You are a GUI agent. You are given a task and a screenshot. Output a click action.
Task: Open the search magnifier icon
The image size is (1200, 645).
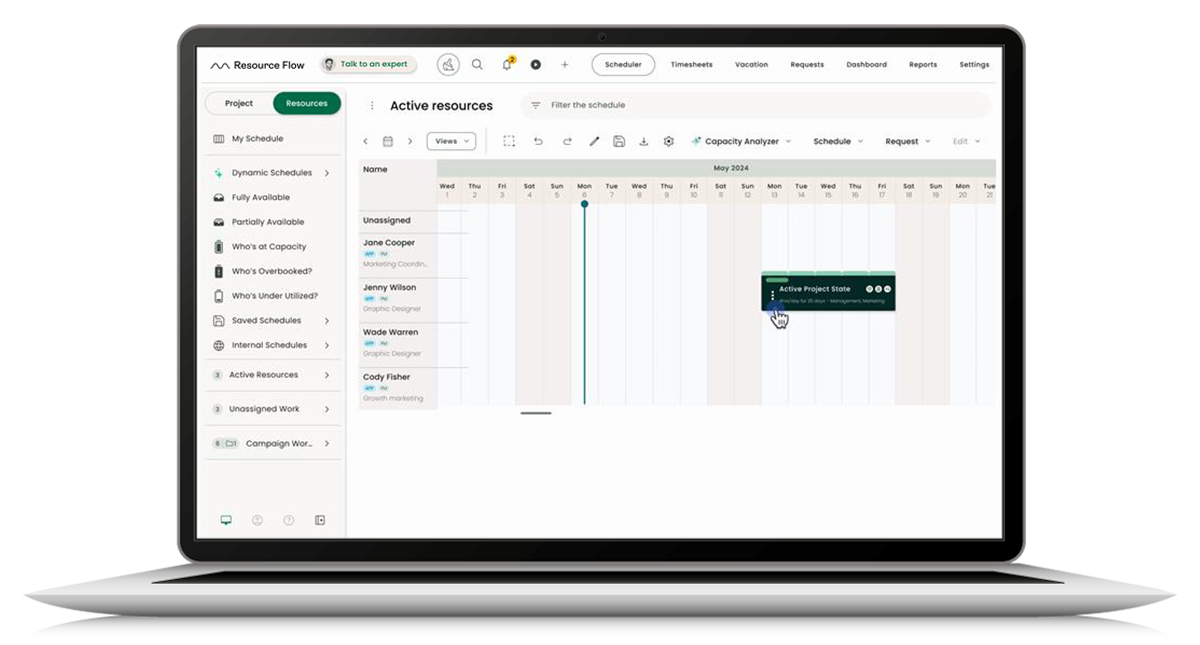tap(477, 64)
